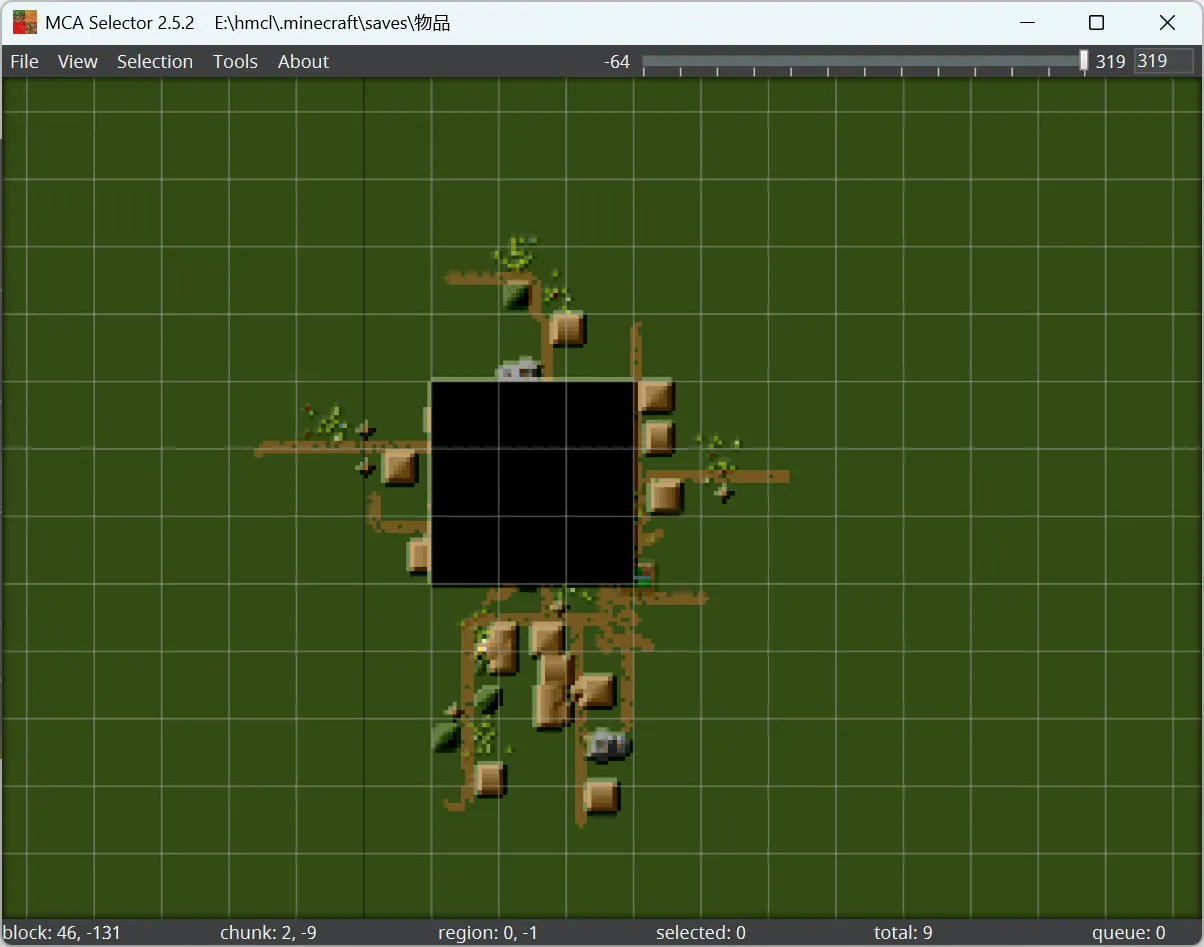Click the 319 maximum height label
1204x947 pixels.
coord(1110,62)
